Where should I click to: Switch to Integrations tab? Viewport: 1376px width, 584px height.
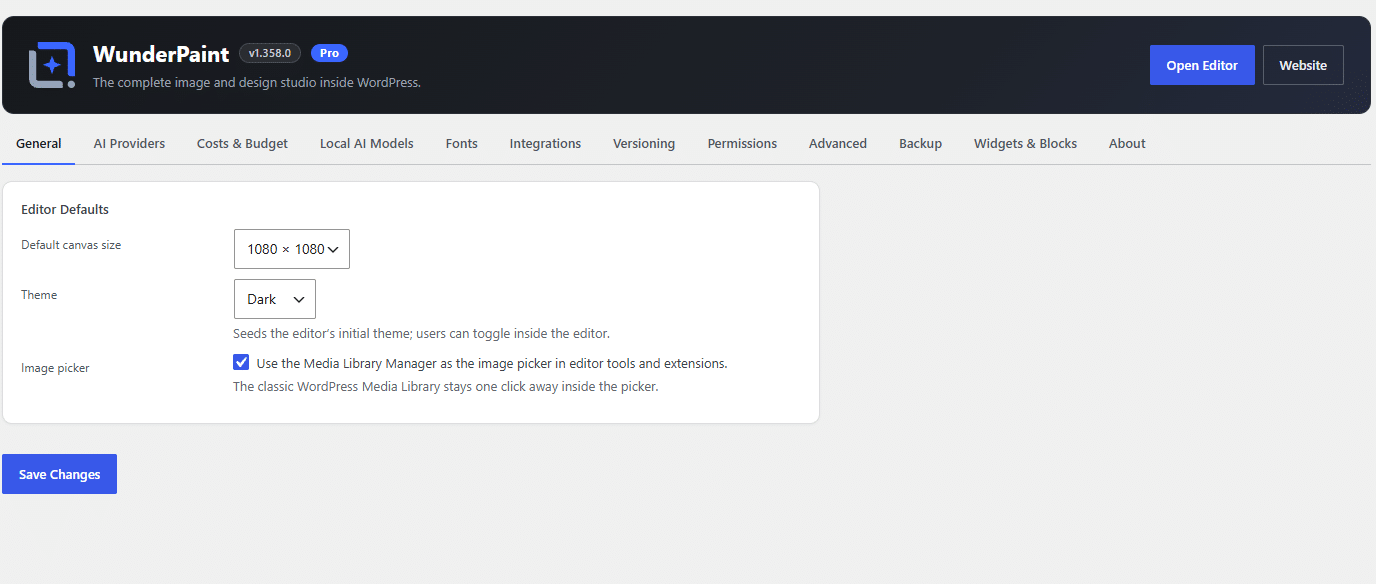pyautogui.click(x=545, y=143)
